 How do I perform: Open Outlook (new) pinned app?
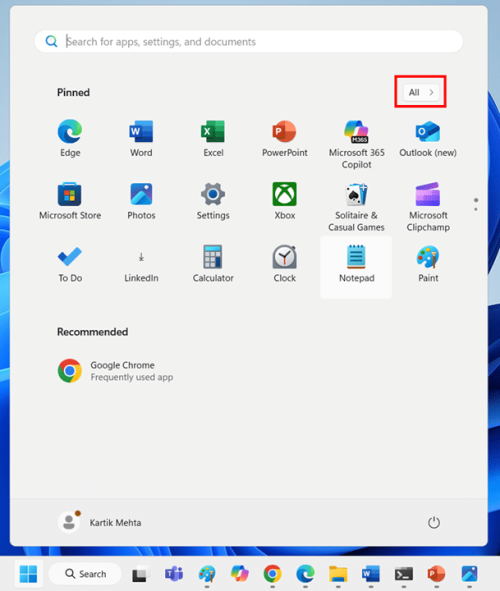point(428,138)
